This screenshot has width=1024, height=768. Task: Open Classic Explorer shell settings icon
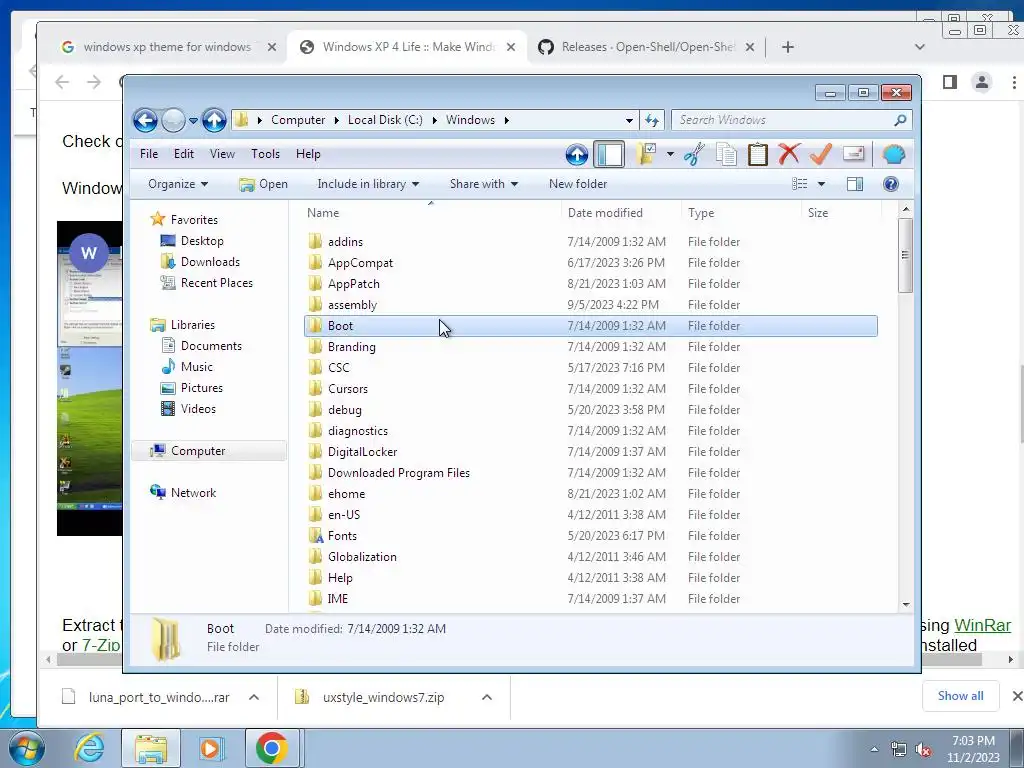(893, 155)
